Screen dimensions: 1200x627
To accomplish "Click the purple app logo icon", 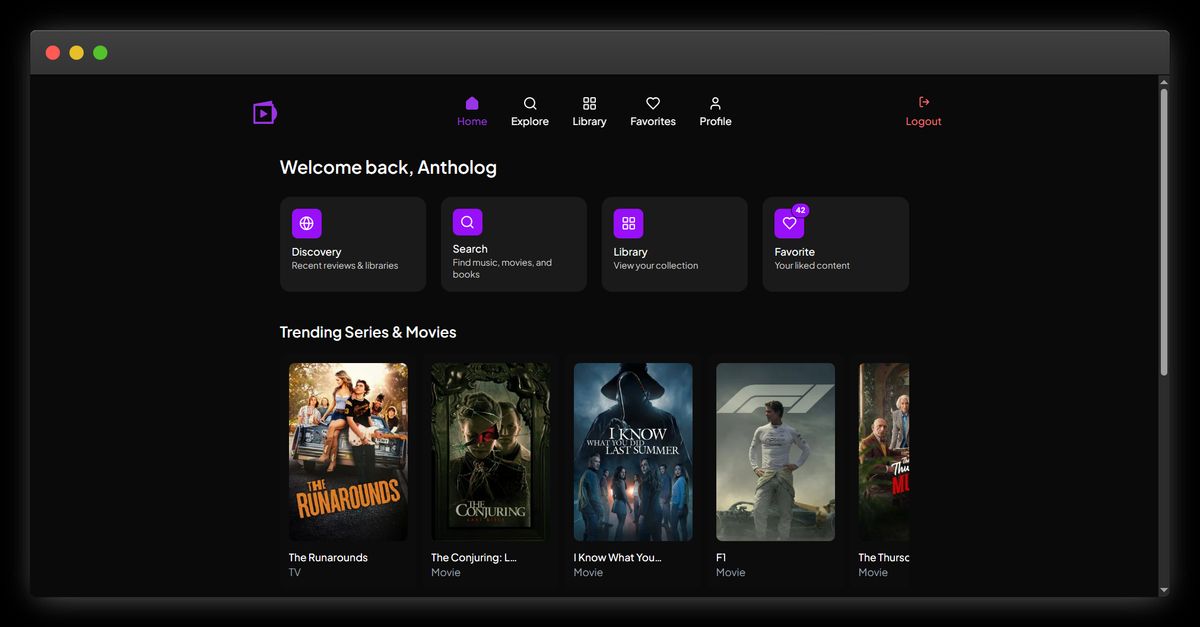I will click(x=264, y=113).
